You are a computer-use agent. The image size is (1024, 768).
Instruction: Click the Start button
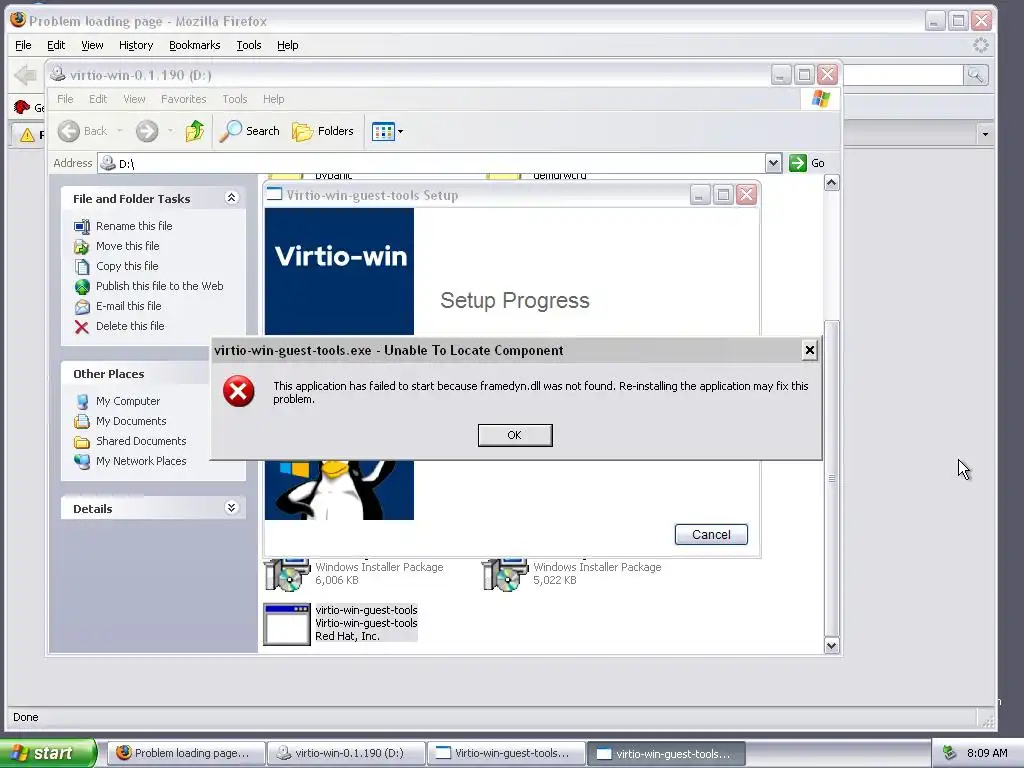pyautogui.click(x=48, y=753)
